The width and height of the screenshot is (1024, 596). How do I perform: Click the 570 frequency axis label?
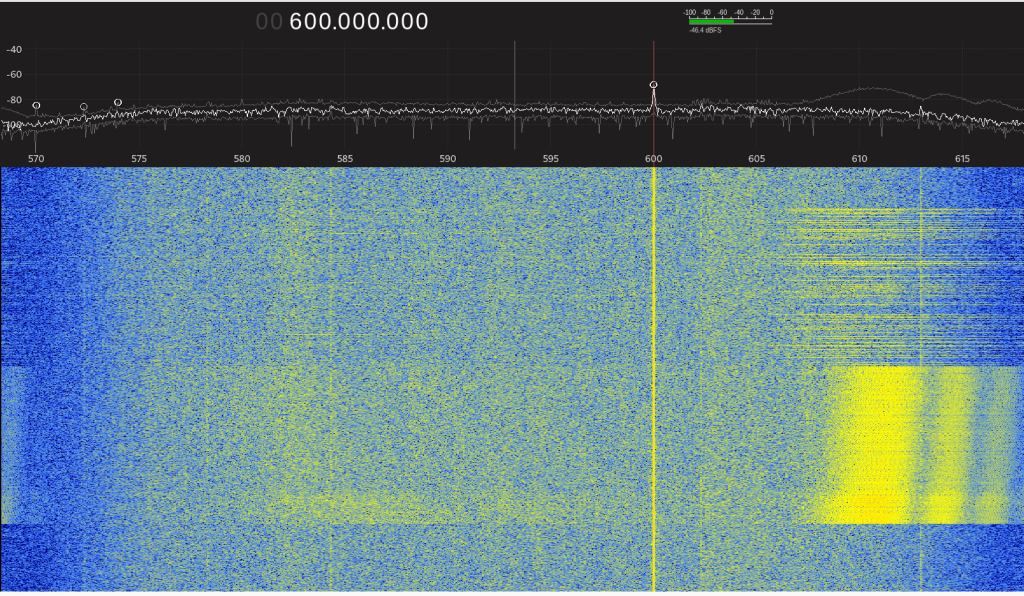click(36, 159)
